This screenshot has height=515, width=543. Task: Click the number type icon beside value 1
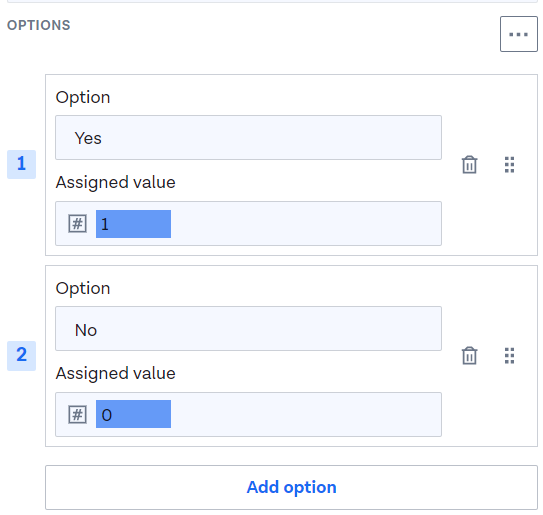pyautogui.click(x=77, y=223)
